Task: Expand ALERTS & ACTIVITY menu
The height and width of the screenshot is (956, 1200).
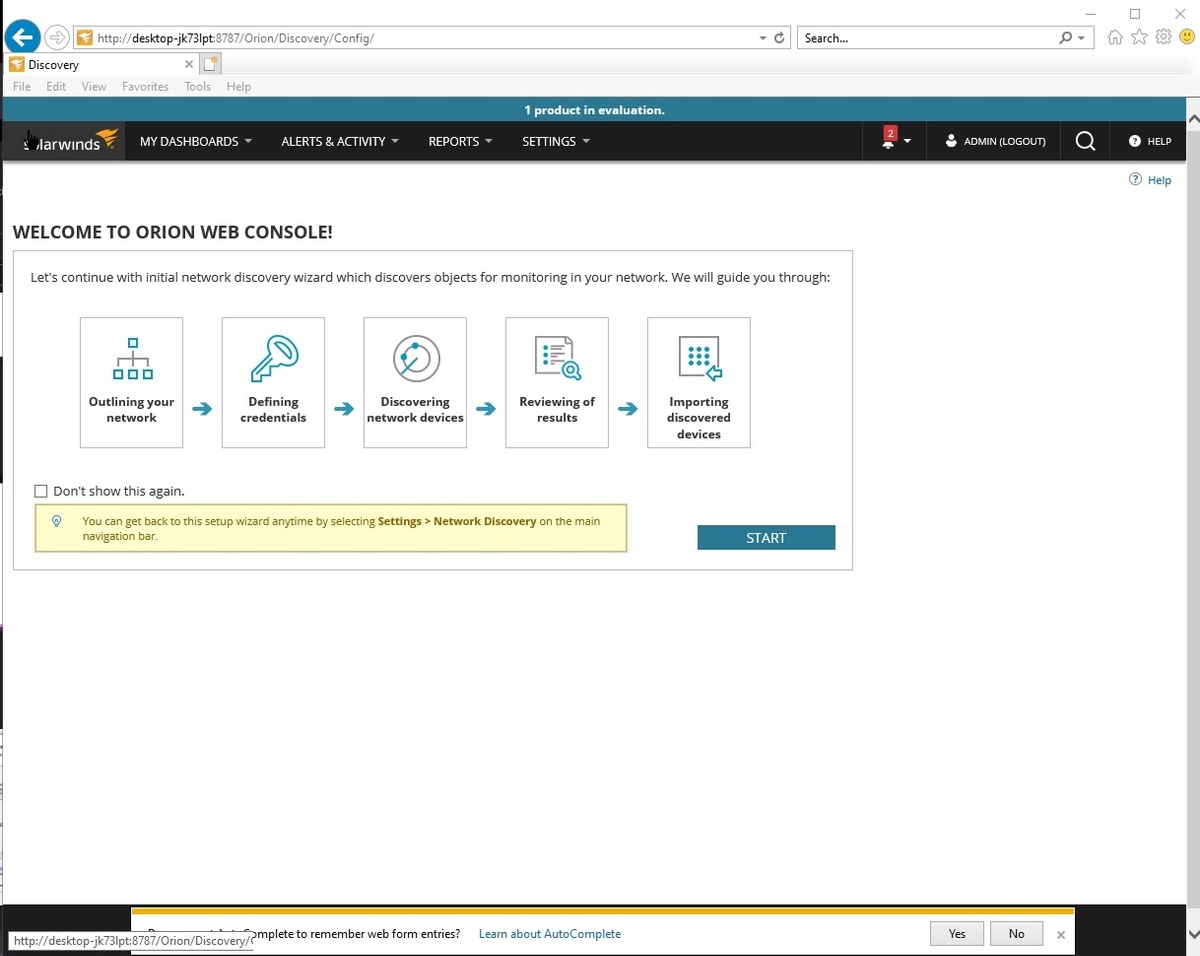Action: click(340, 141)
